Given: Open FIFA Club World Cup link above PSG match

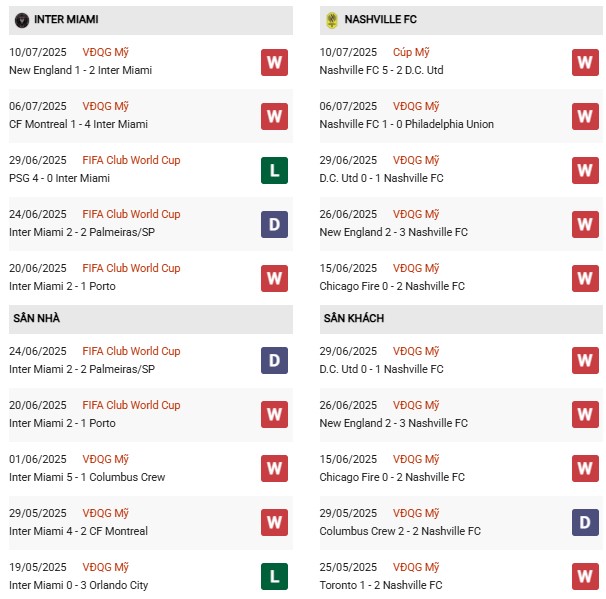Looking at the screenshot, I should click(131, 160).
